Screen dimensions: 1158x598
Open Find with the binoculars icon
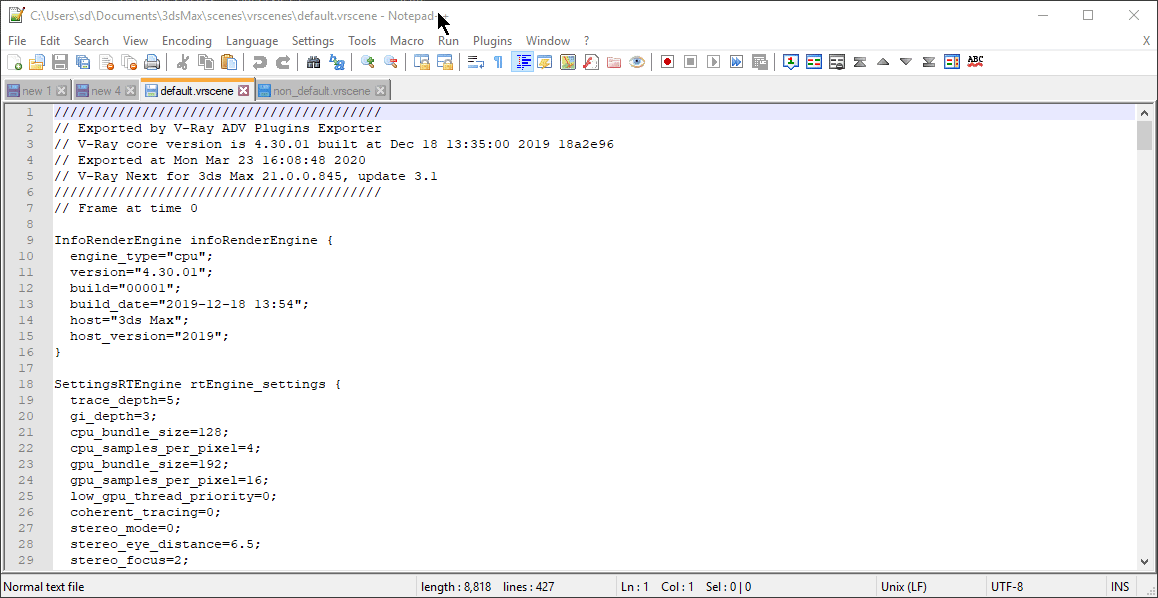point(313,62)
